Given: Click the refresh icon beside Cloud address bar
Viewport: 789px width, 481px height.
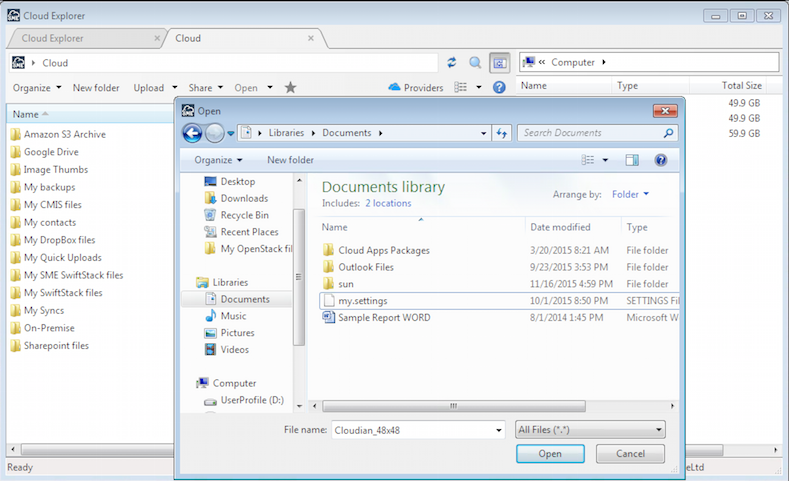Looking at the screenshot, I should (x=452, y=62).
